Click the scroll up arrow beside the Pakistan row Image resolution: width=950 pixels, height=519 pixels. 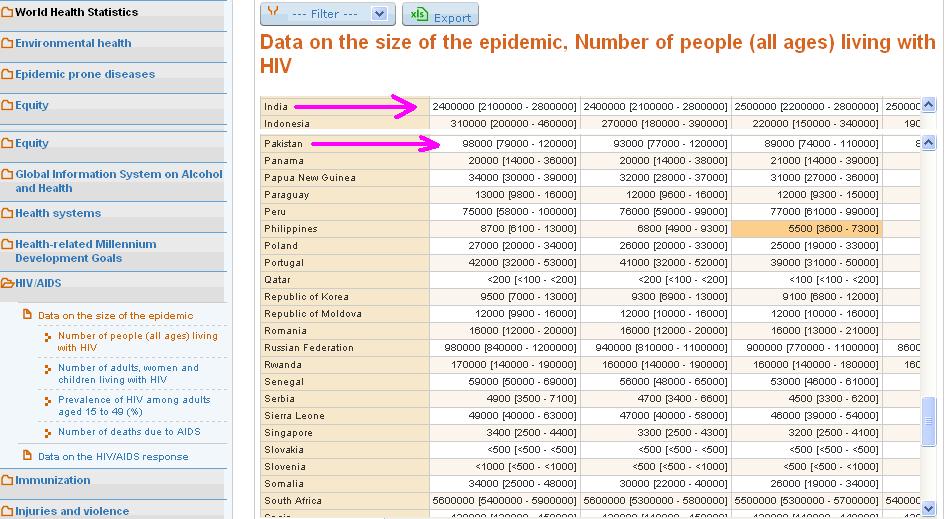[x=928, y=144]
